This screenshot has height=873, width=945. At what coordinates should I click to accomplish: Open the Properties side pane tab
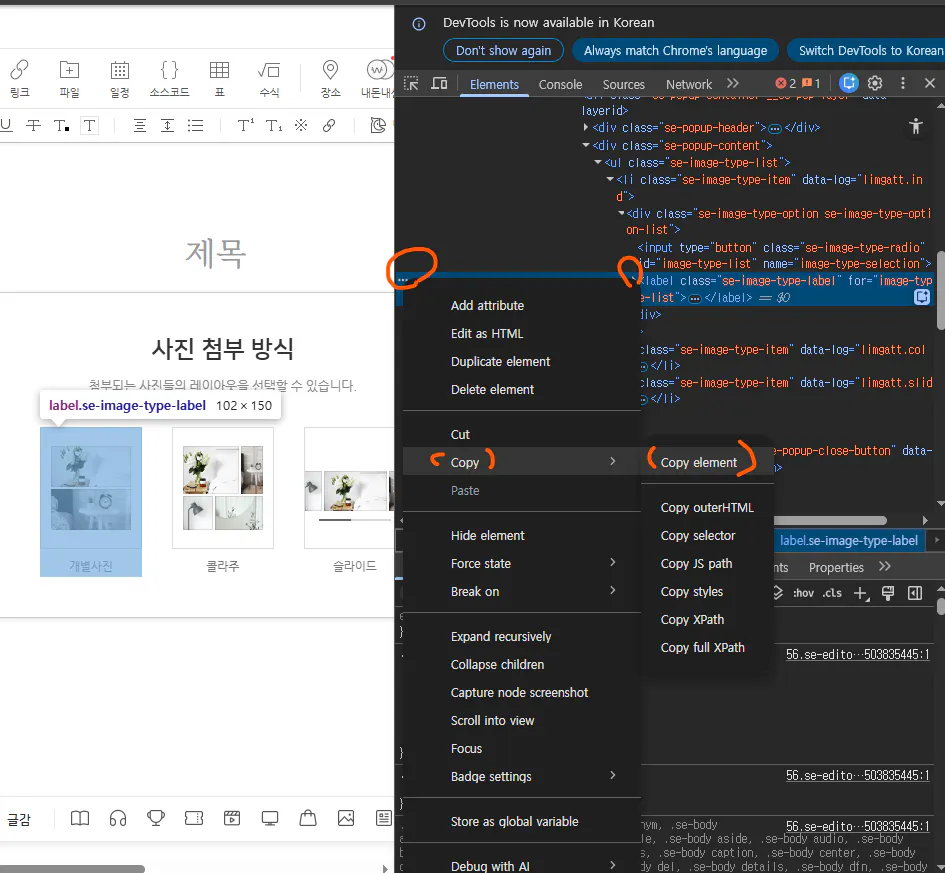[836, 568]
